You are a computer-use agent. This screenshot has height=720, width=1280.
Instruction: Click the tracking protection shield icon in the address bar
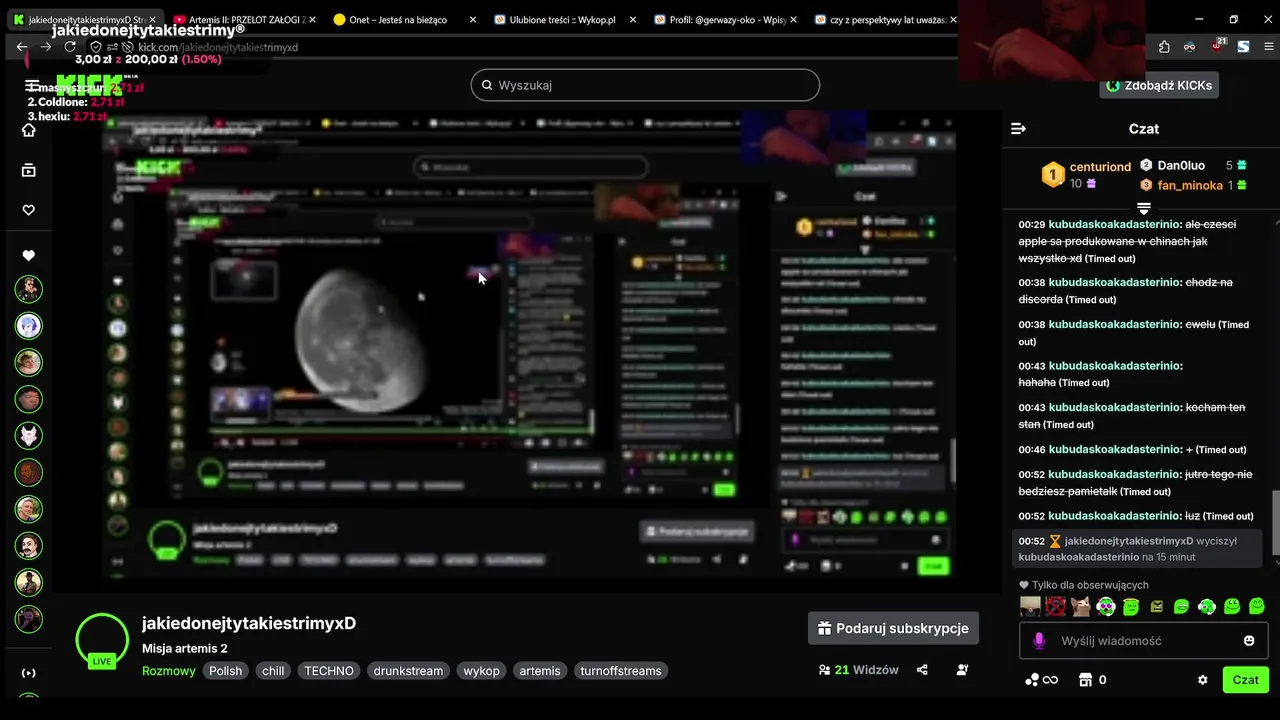(x=96, y=47)
